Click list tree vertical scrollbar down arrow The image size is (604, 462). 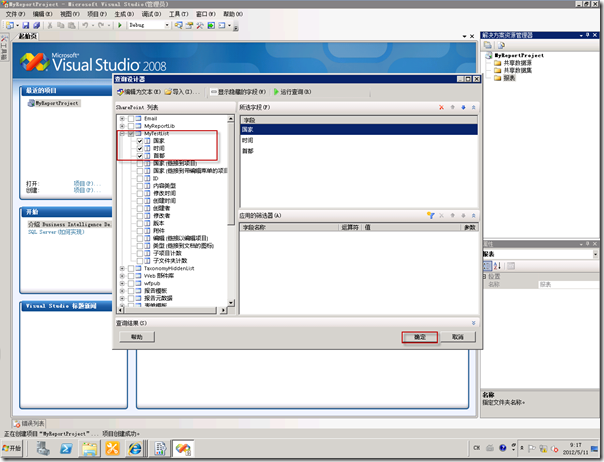[x=231, y=303]
